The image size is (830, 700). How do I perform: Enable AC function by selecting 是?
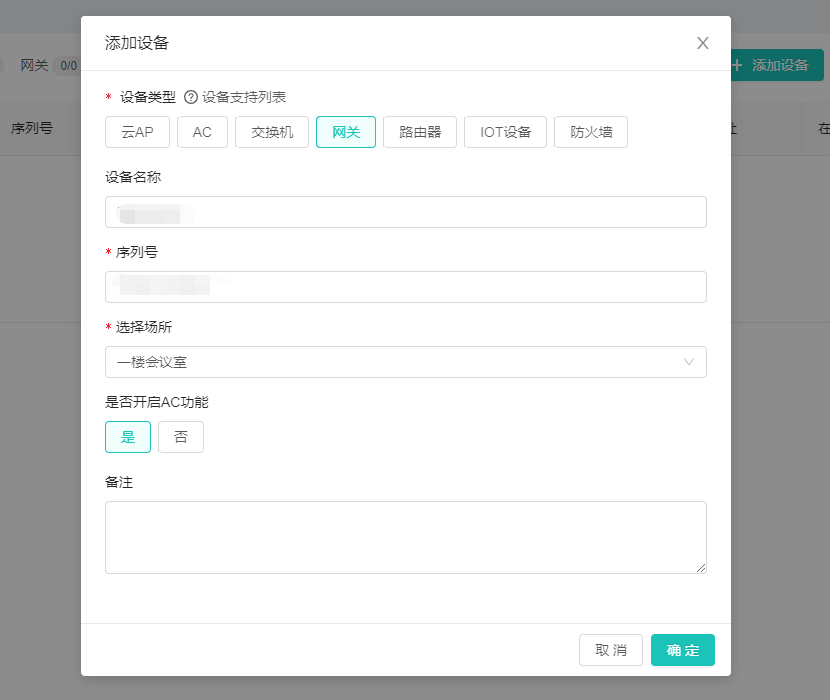point(128,437)
